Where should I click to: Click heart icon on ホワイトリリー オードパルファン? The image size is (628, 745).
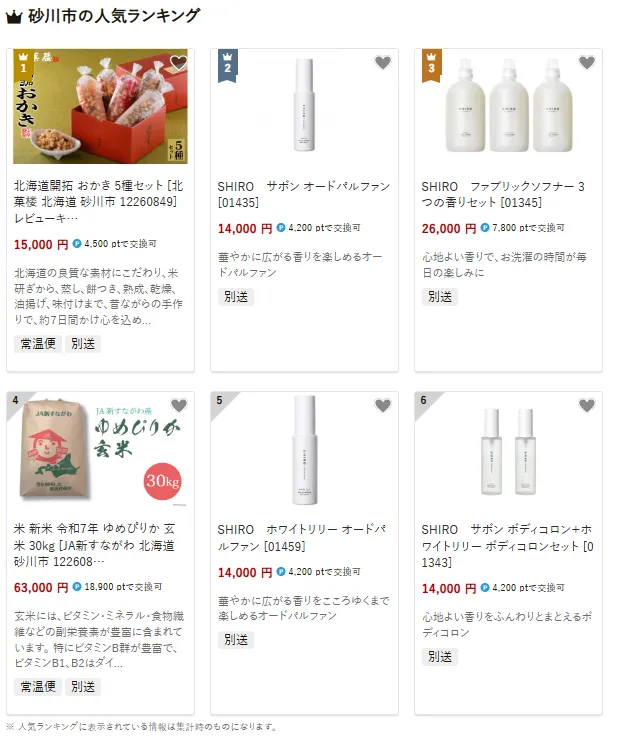[383, 405]
